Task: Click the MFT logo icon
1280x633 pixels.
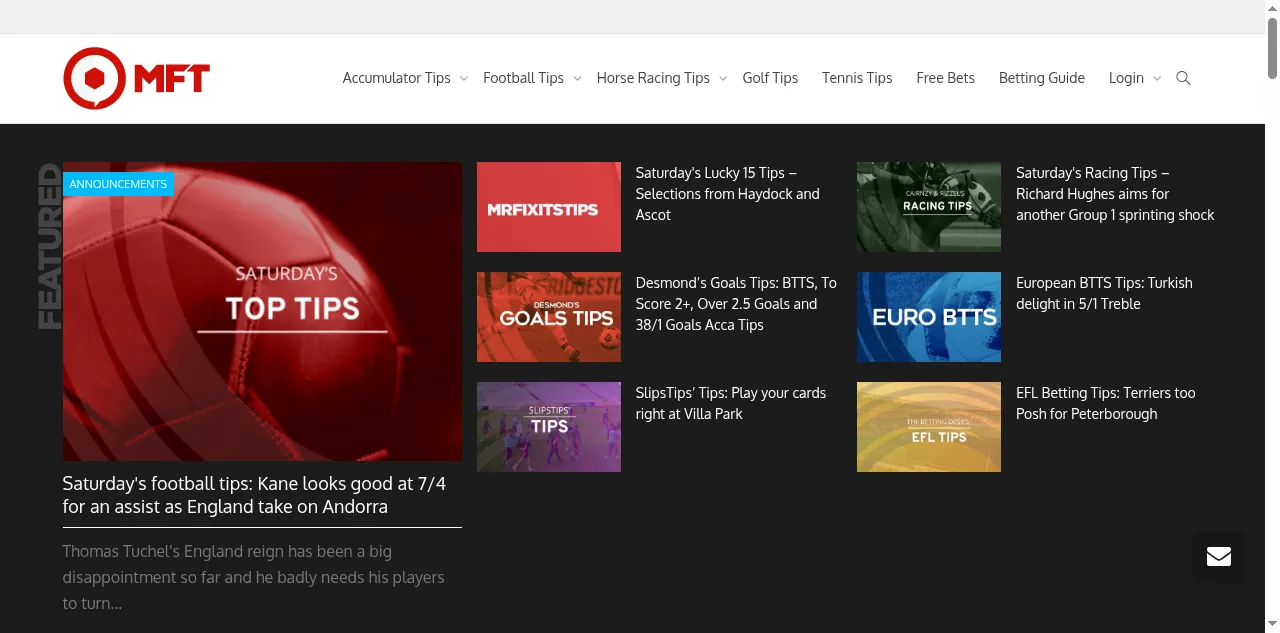Action: pyautogui.click(x=95, y=78)
